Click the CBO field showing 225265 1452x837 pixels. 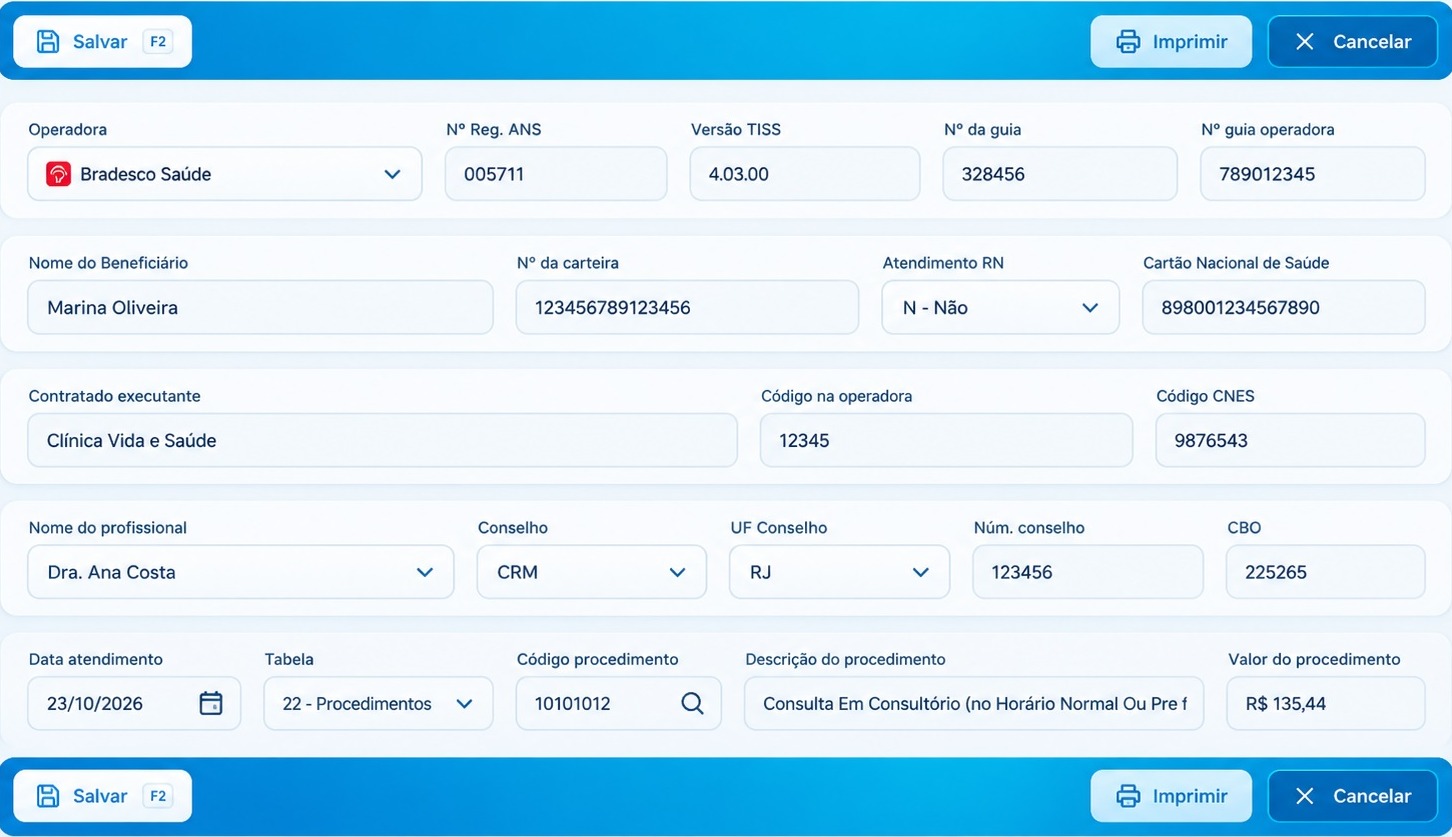click(1326, 572)
